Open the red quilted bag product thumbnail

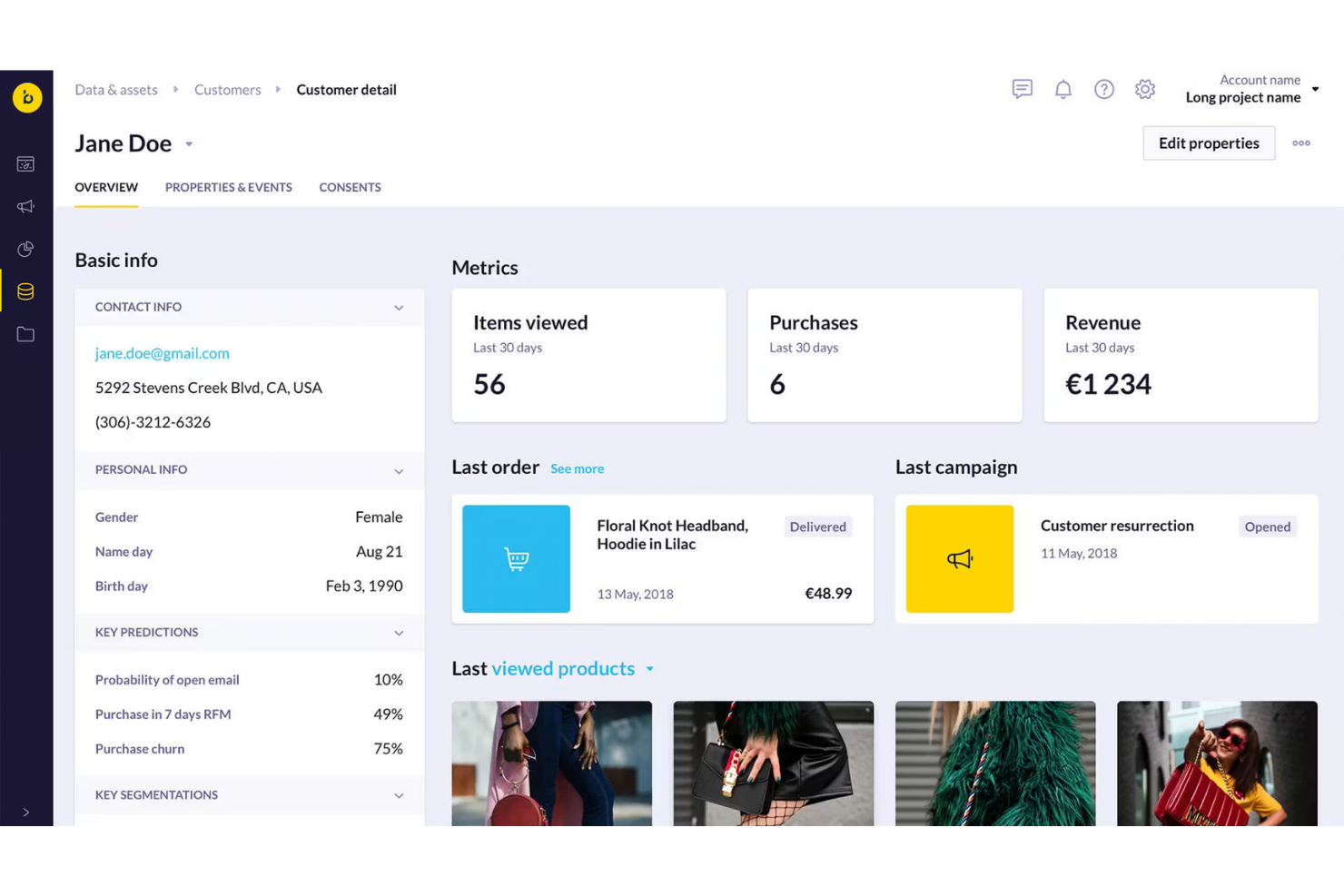[x=1217, y=763]
